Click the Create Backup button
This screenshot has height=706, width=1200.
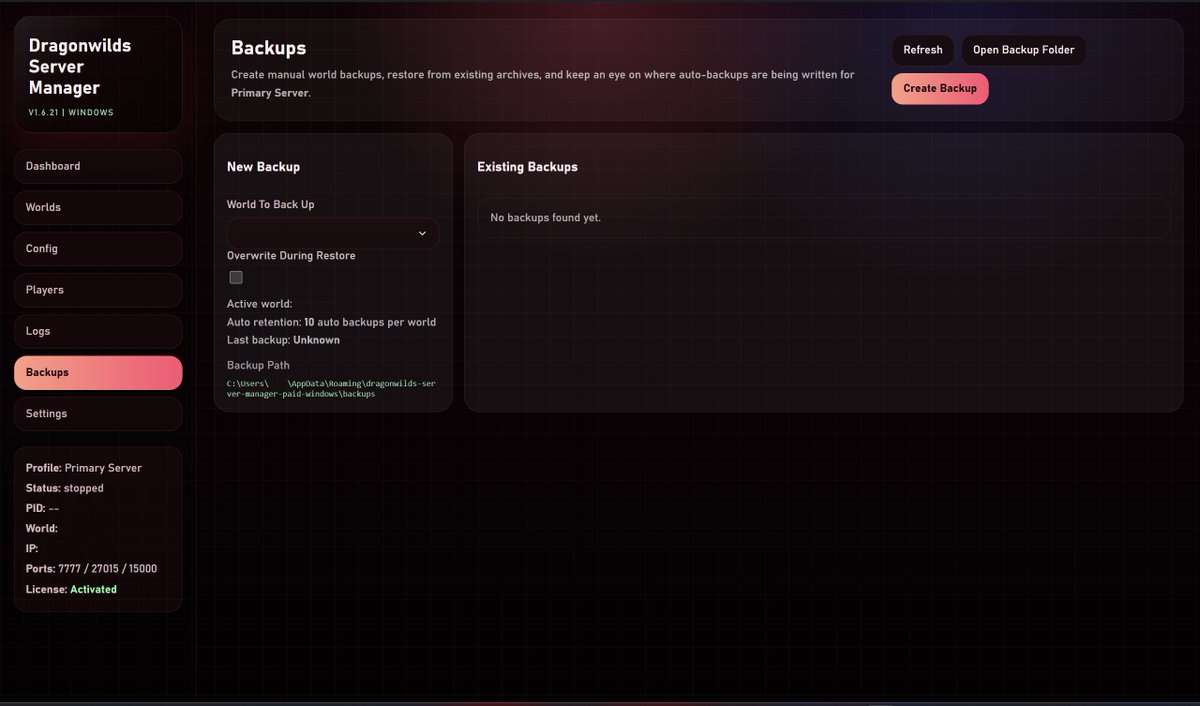coord(940,88)
